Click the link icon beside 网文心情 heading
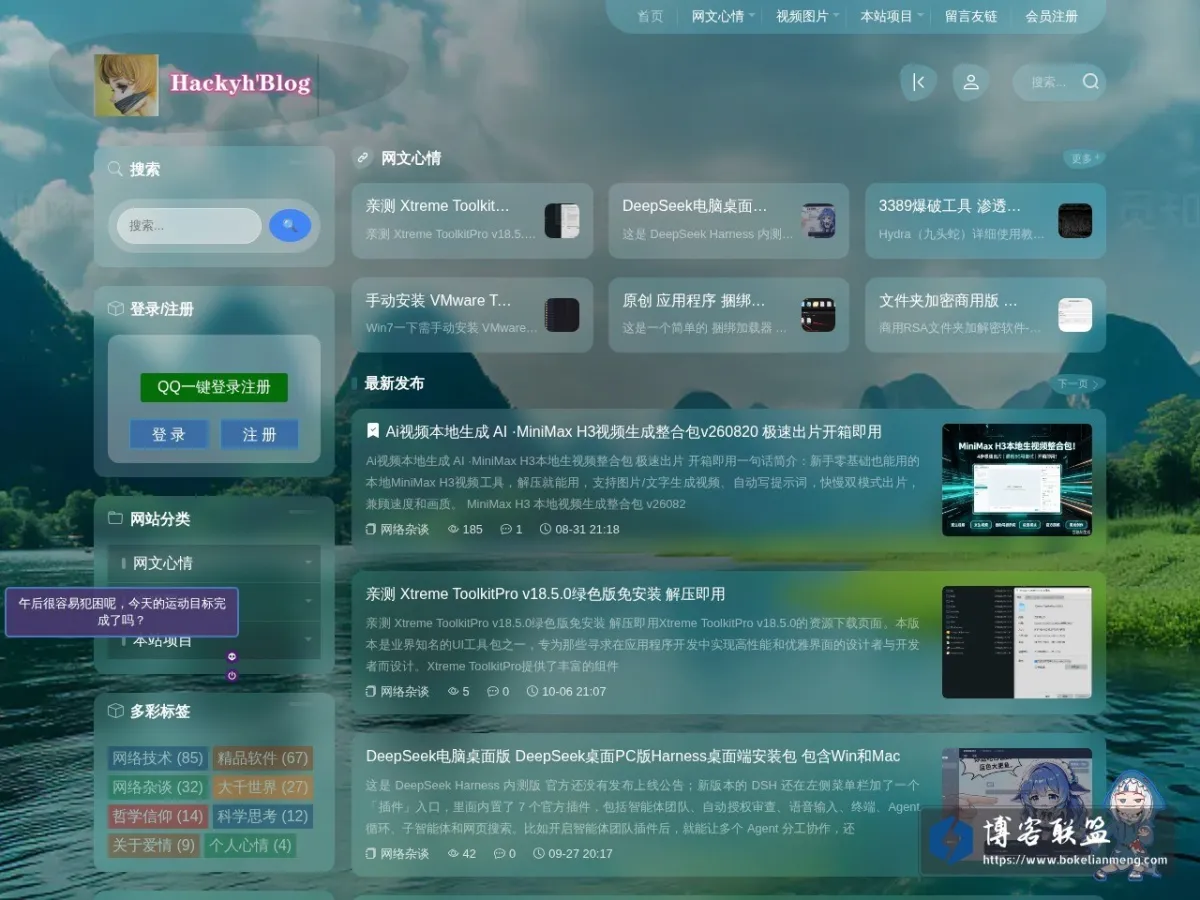The image size is (1200, 900). [362, 158]
